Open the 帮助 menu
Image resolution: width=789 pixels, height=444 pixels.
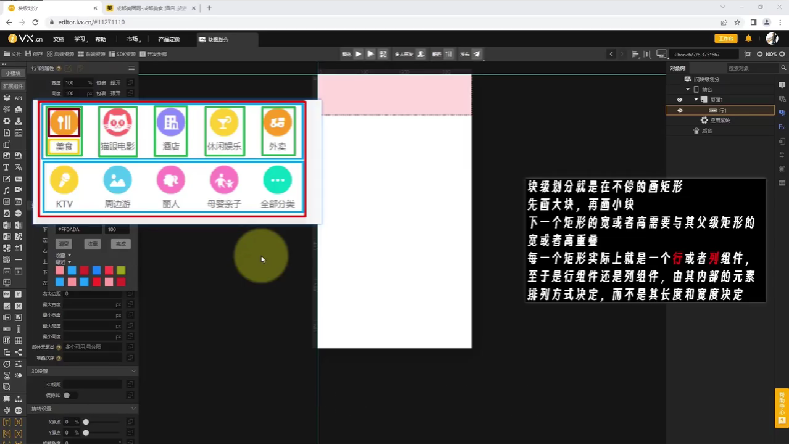point(101,39)
